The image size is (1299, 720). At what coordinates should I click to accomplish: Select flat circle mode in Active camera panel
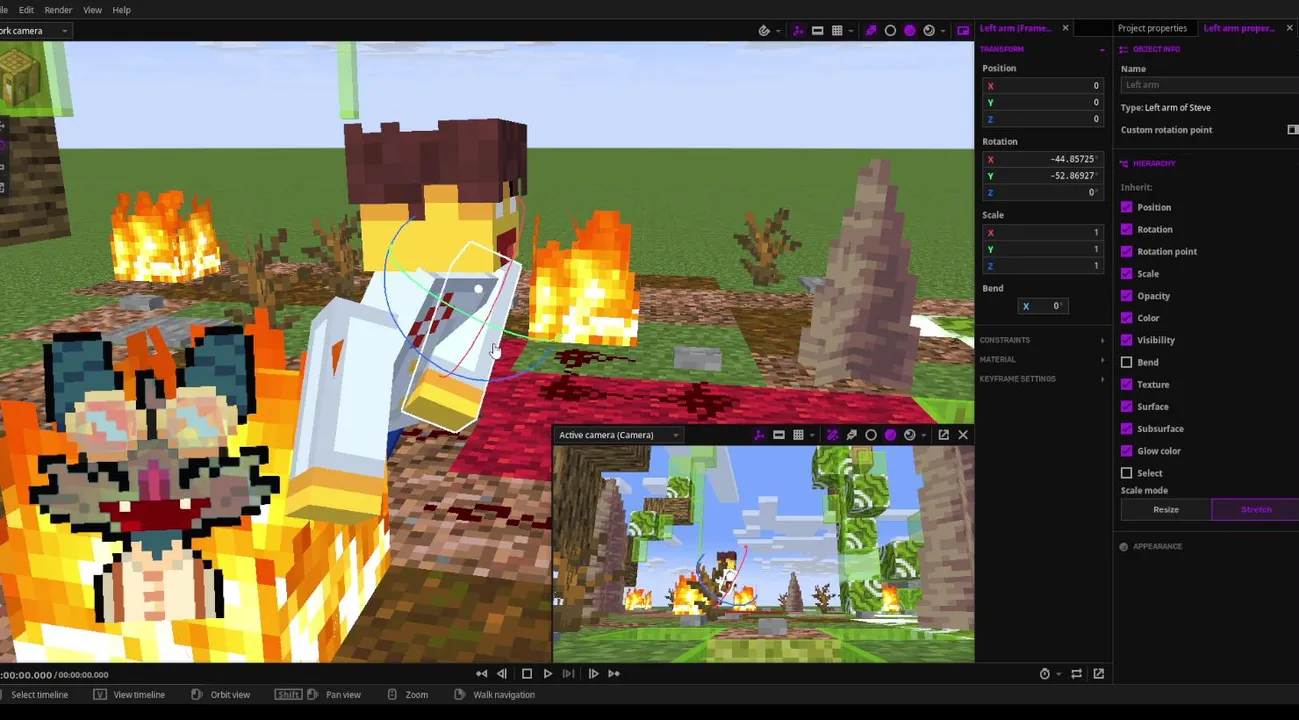coord(871,435)
